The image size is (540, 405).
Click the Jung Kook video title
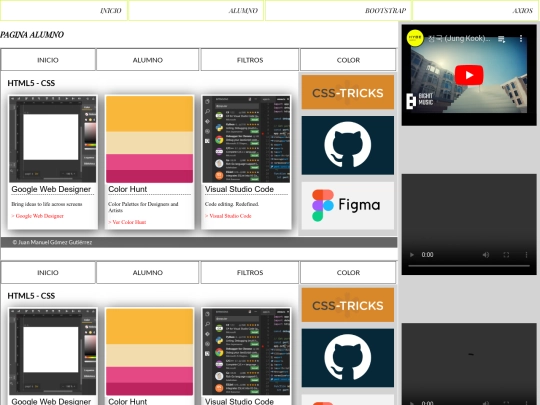459,38
